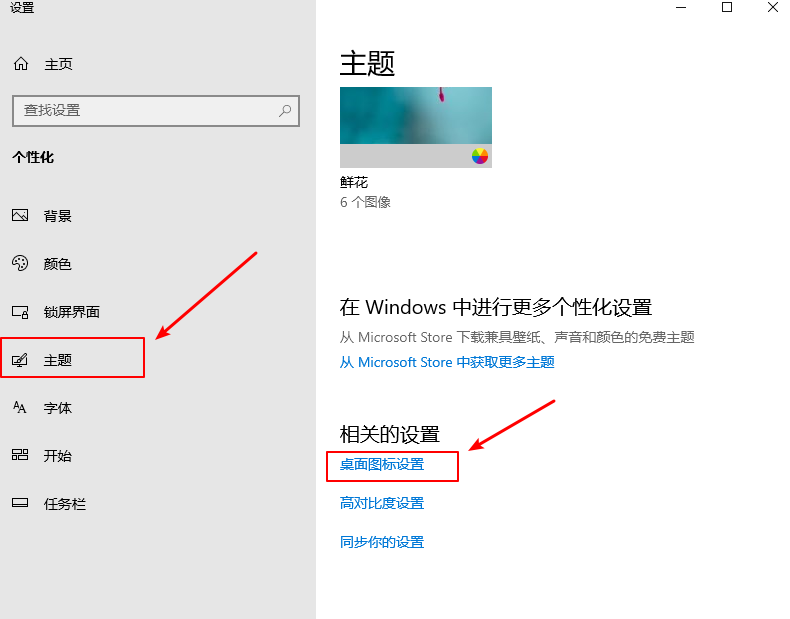Select the 鲜花 theme thumbnail
Image resolution: width=790 pixels, height=619 pixels.
[x=416, y=127]
